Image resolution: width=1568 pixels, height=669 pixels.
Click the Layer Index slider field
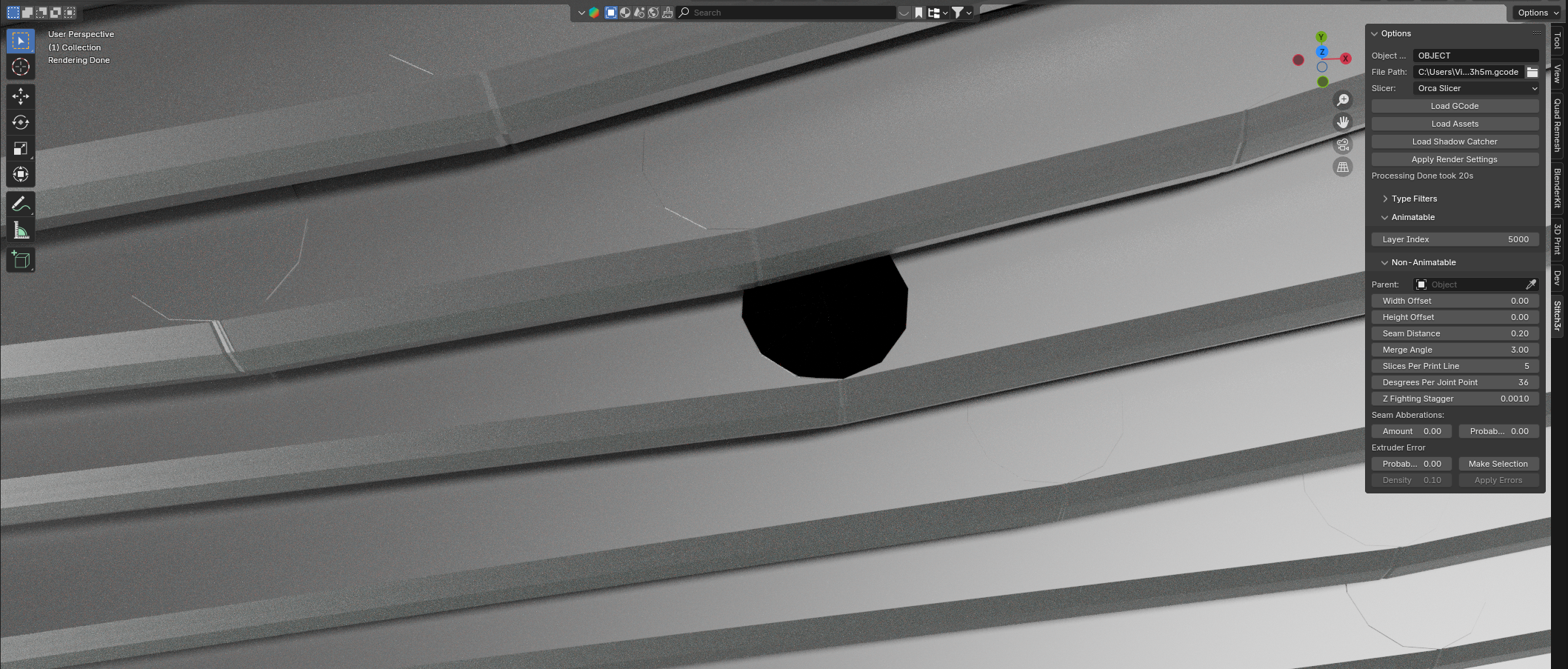(1454, 239)
